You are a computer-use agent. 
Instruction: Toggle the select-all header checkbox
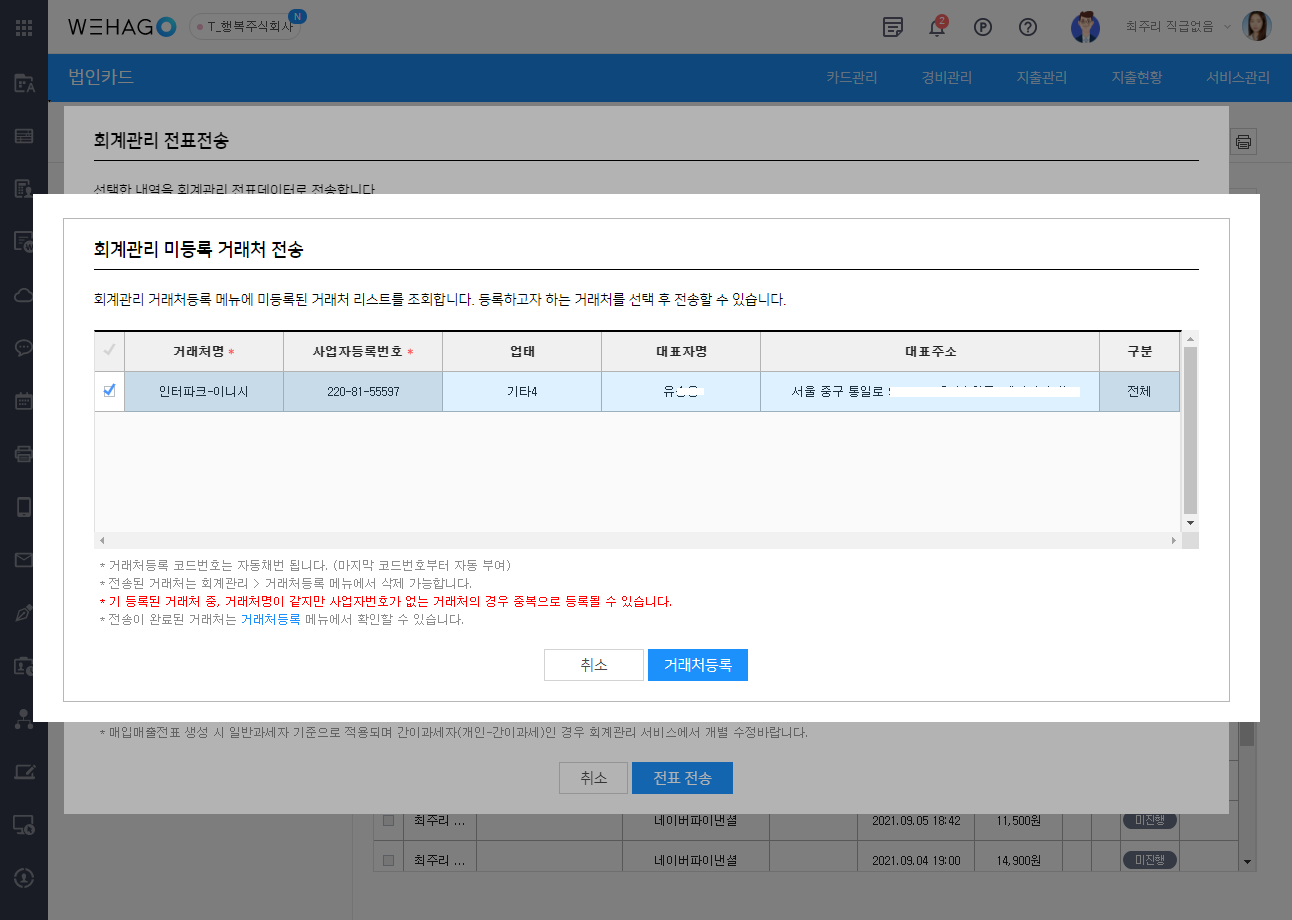[x=109, y=351]
